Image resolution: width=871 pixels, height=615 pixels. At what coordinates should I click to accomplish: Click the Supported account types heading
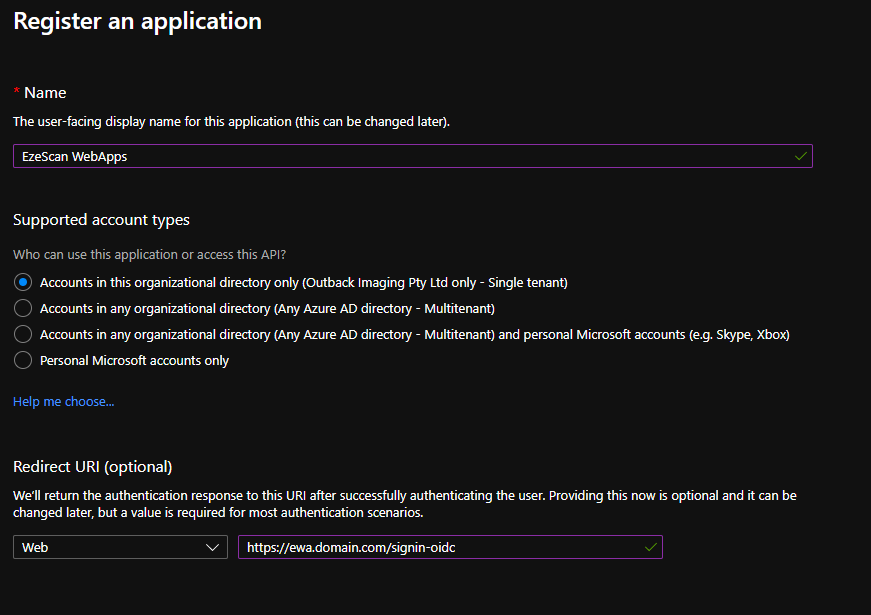pos(101,219)
